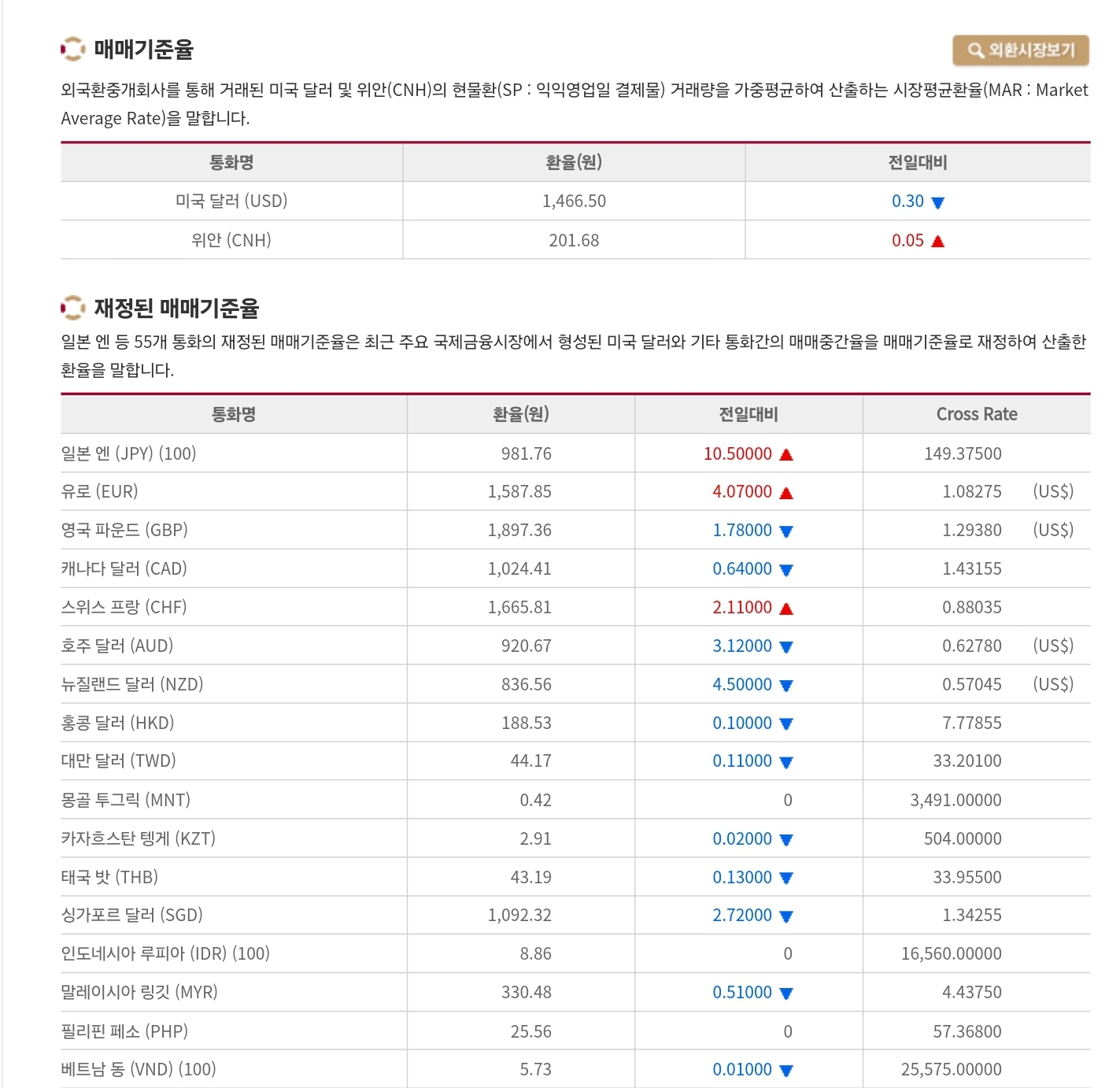Click the NZD change value 4.50000
This screenshot has width=1120, height=1088.
coord(742,684)
